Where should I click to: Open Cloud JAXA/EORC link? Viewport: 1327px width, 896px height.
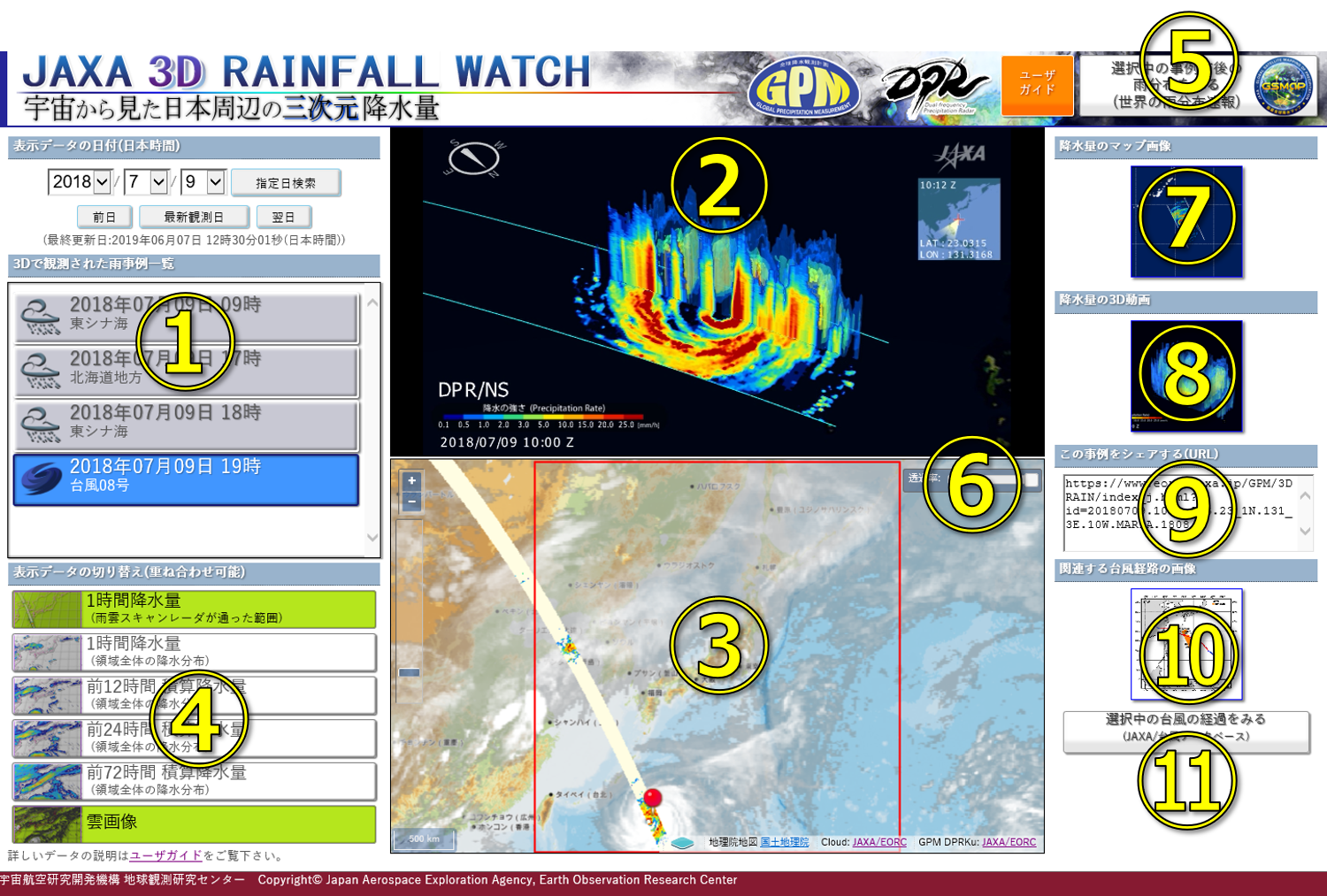(879, 842)
